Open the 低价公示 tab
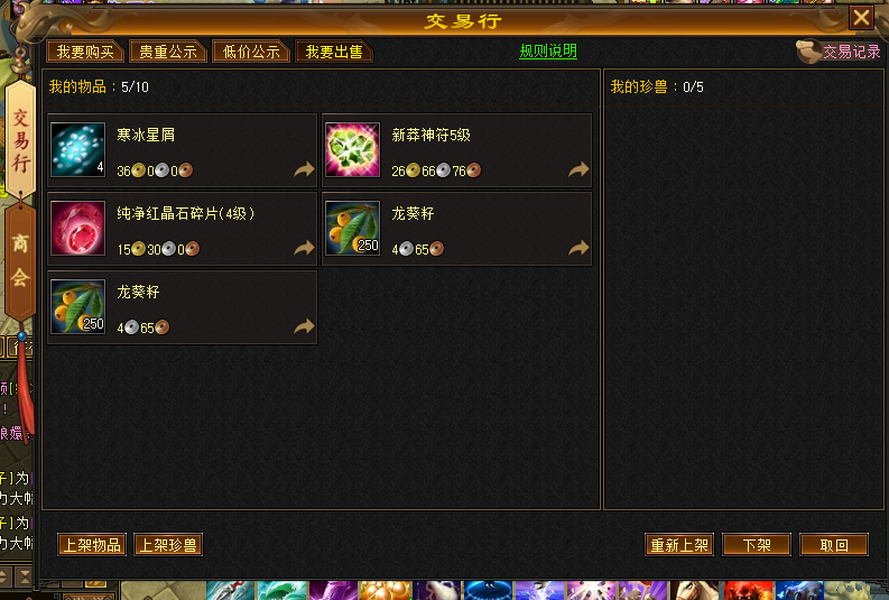This screenshot has width=889, height=600. coord(251,52)
